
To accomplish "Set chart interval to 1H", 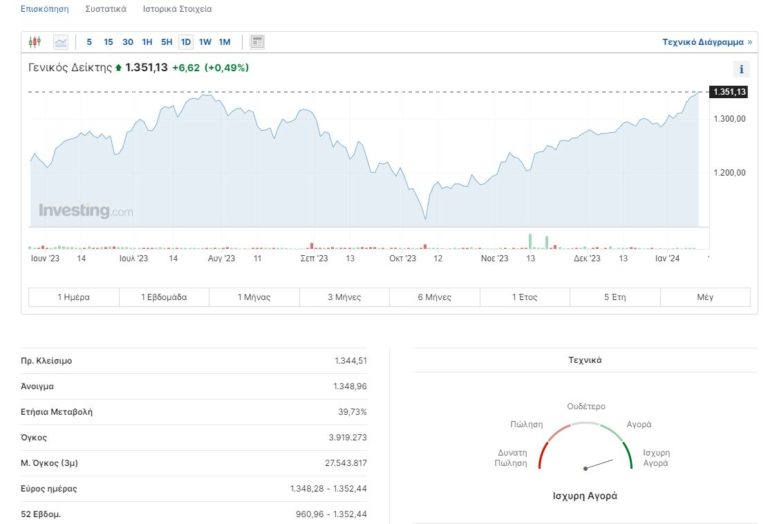I will (147, 42).
